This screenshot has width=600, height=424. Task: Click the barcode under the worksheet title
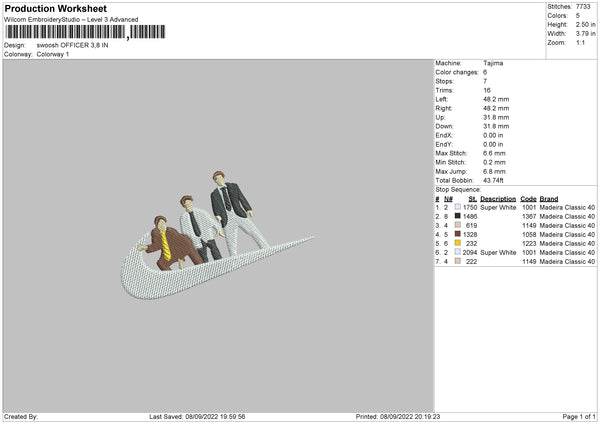tap(85, 32)
